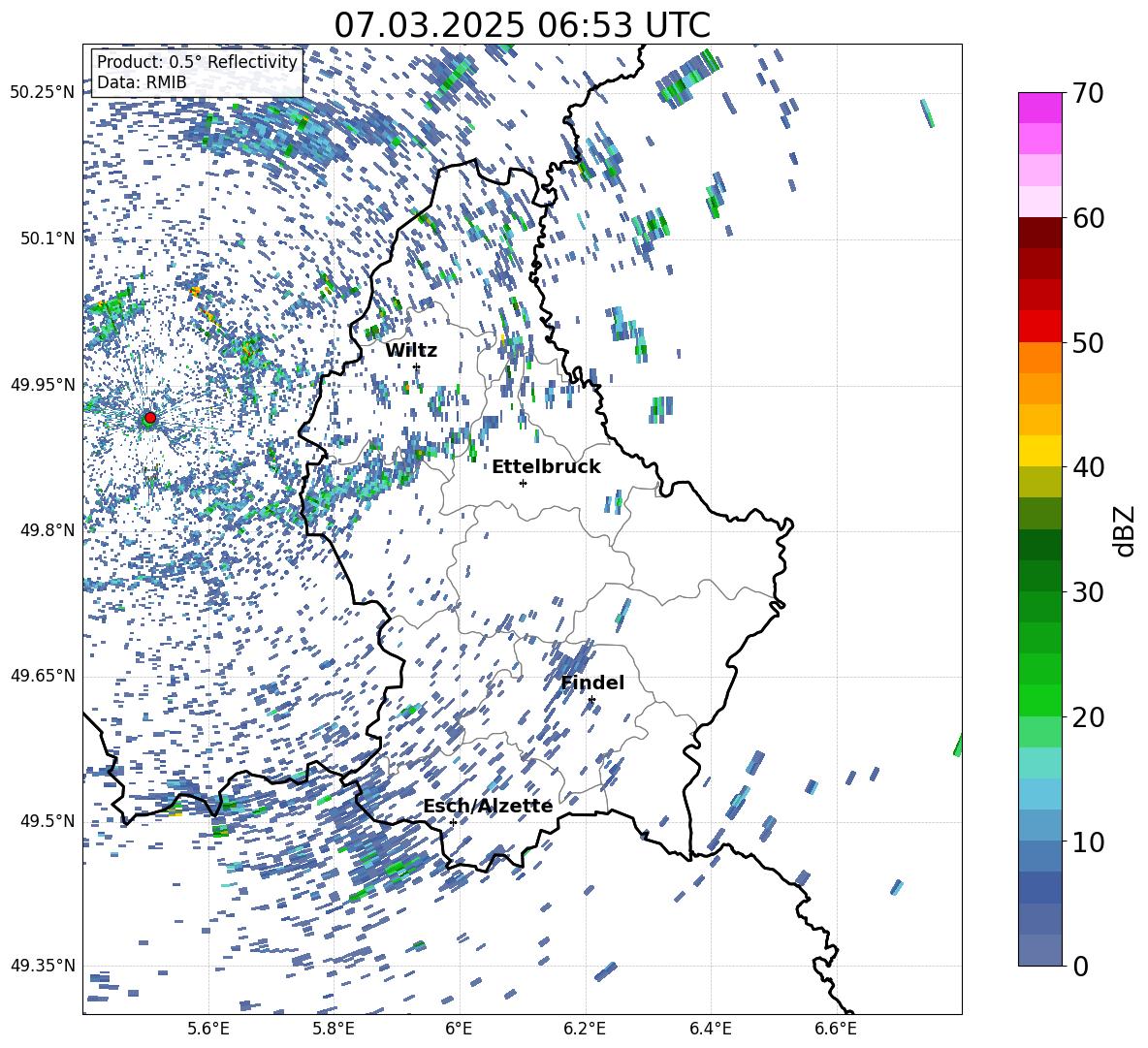Pick the magenta swatch at colorbar top

1039,108
